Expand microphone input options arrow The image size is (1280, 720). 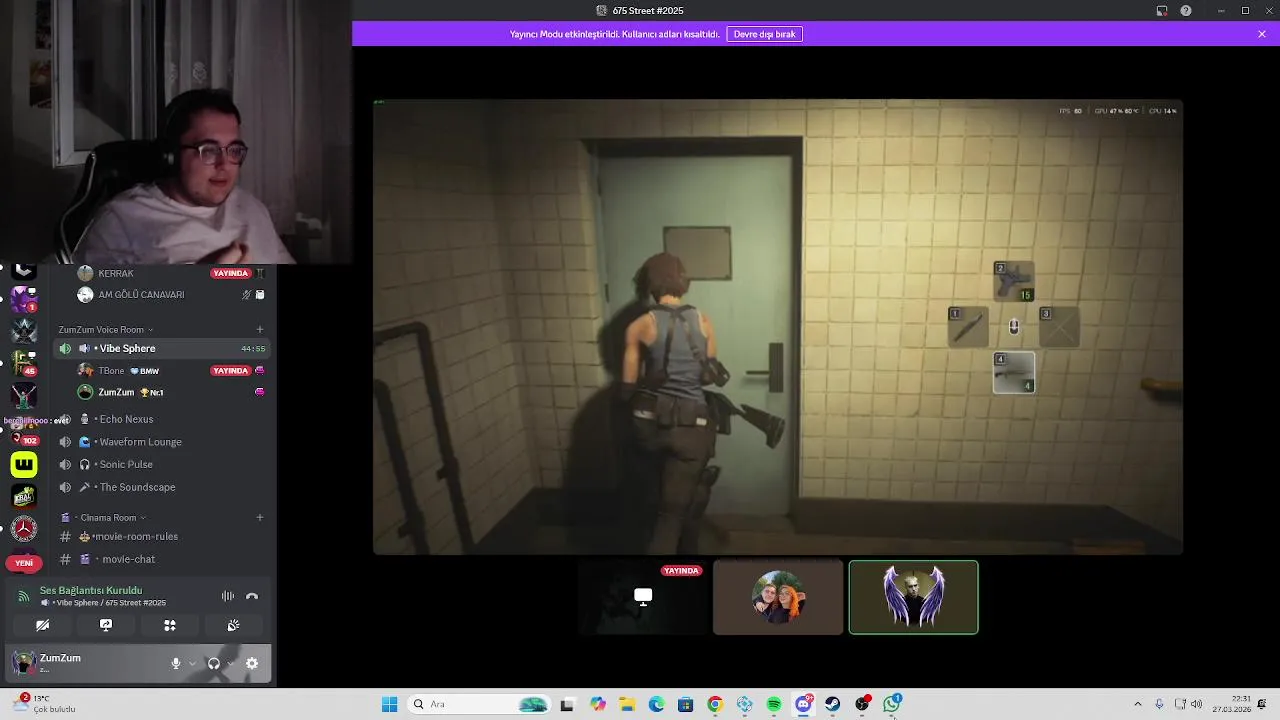[x=192, y=663]
